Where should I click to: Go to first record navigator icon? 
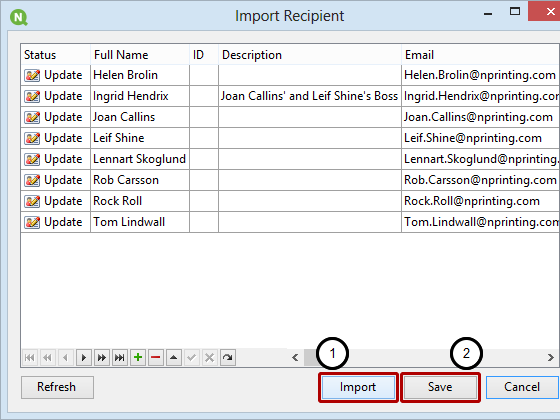tap(30, 358)
